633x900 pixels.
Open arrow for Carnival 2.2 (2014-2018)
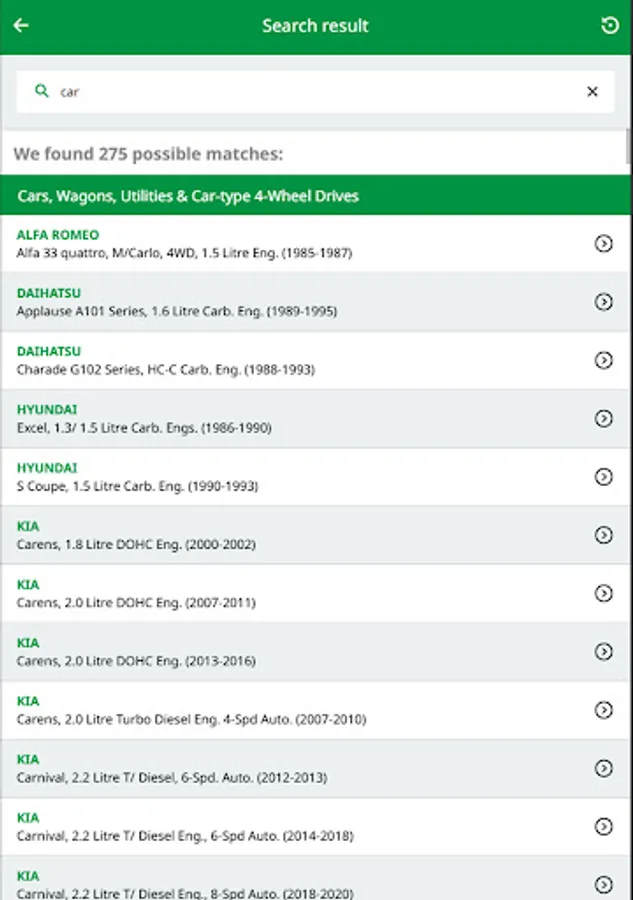(603, 827)
